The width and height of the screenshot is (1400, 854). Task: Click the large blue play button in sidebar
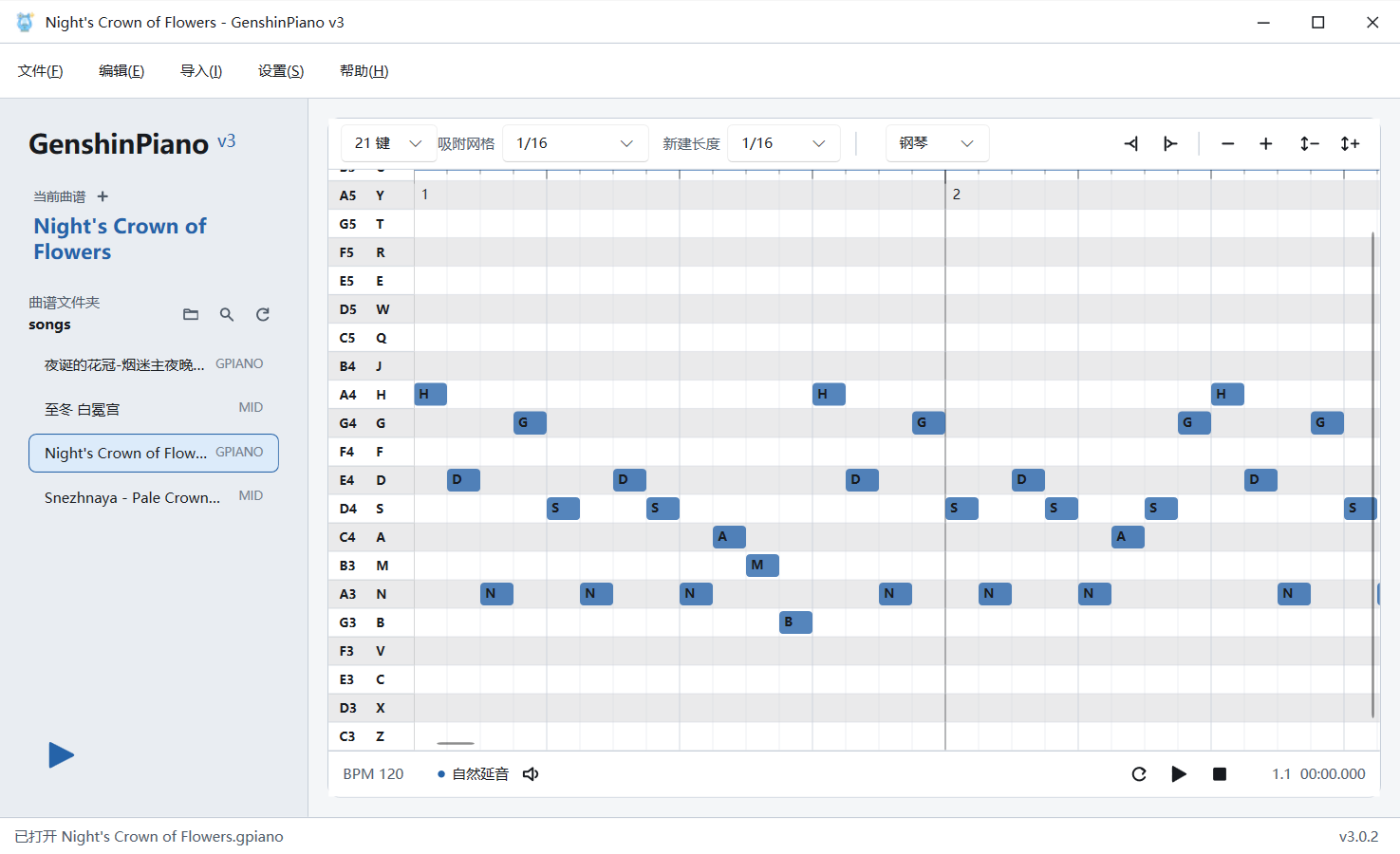[61, 755]
